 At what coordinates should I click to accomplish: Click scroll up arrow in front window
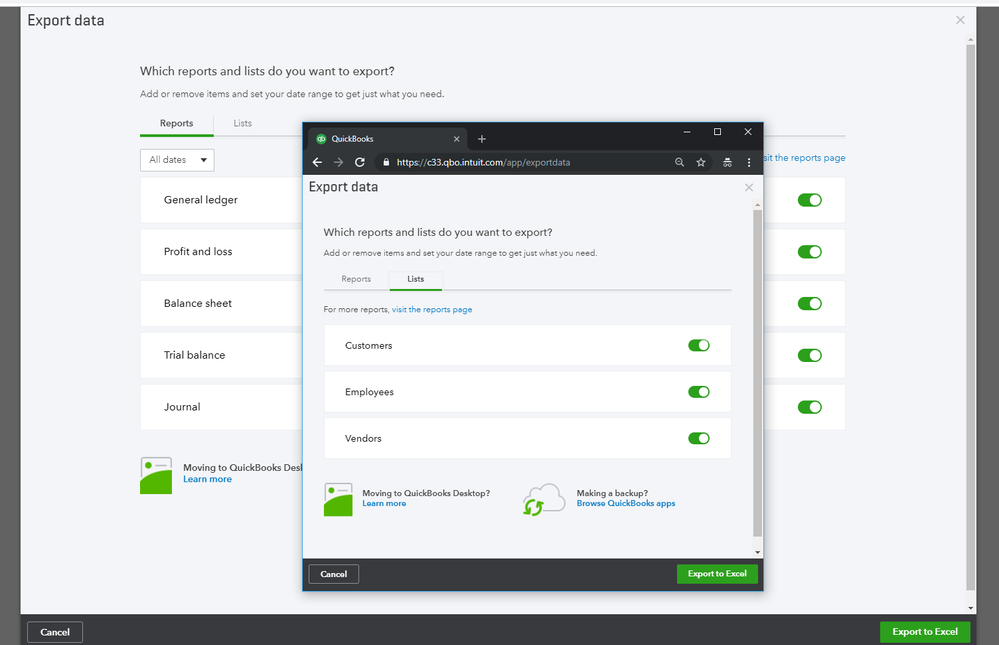tap(758, 205)
